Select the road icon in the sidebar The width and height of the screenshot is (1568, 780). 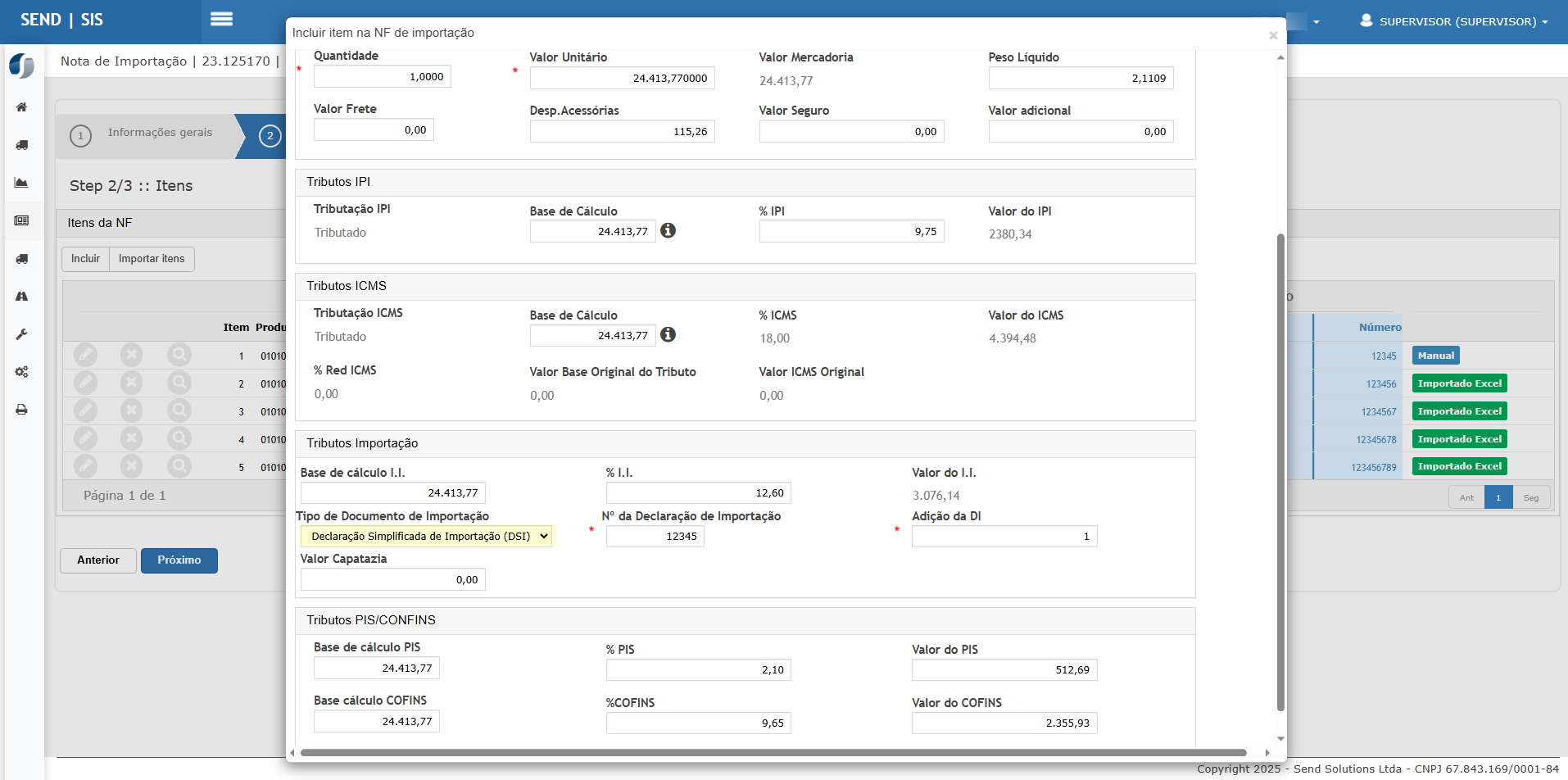[x=22, y=297]
